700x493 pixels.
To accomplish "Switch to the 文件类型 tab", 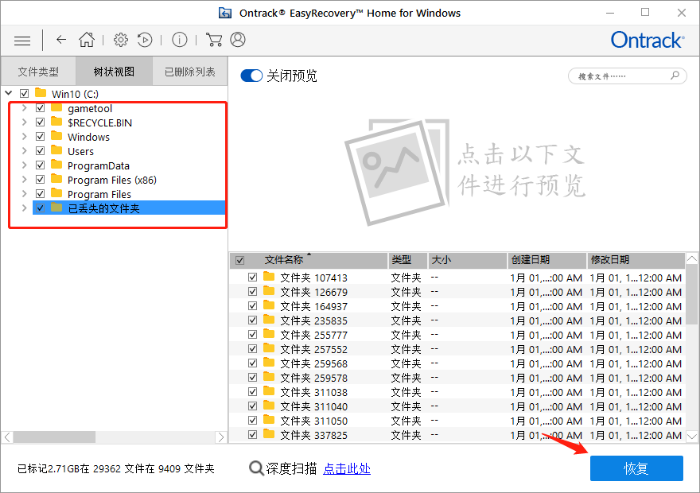I will click(38, 71).
